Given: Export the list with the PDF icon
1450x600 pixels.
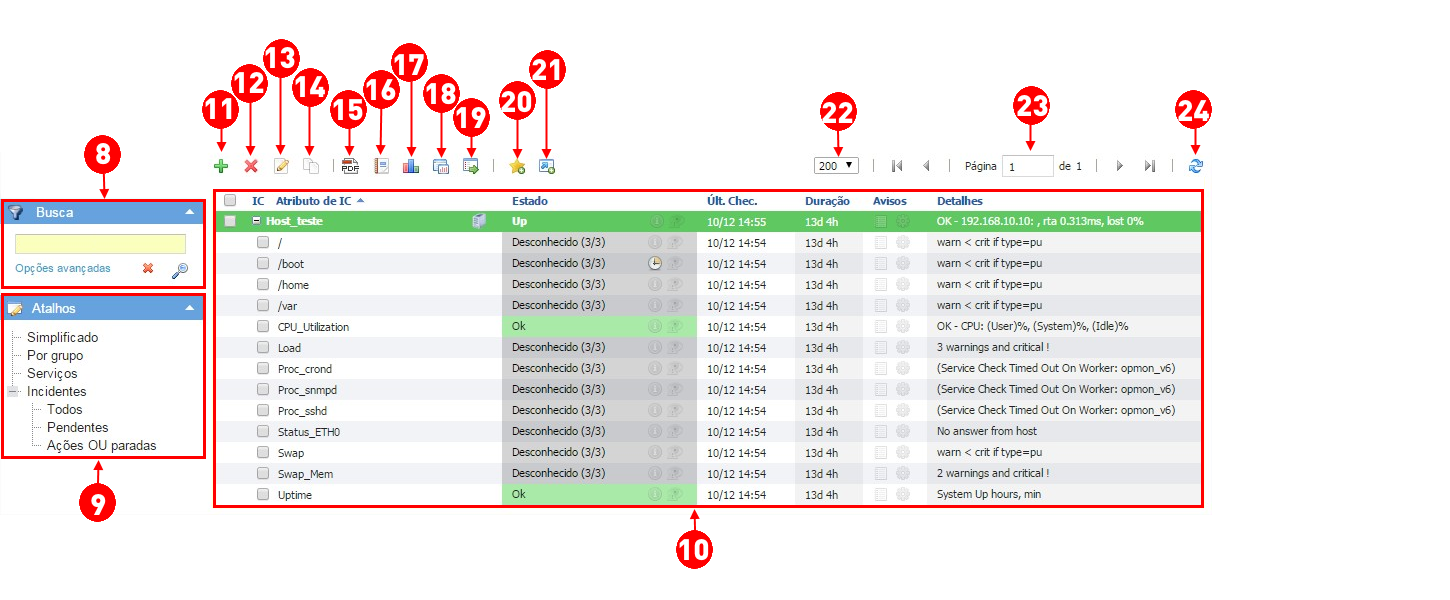Looking at the screenshot, I should (x=350, y=167).
